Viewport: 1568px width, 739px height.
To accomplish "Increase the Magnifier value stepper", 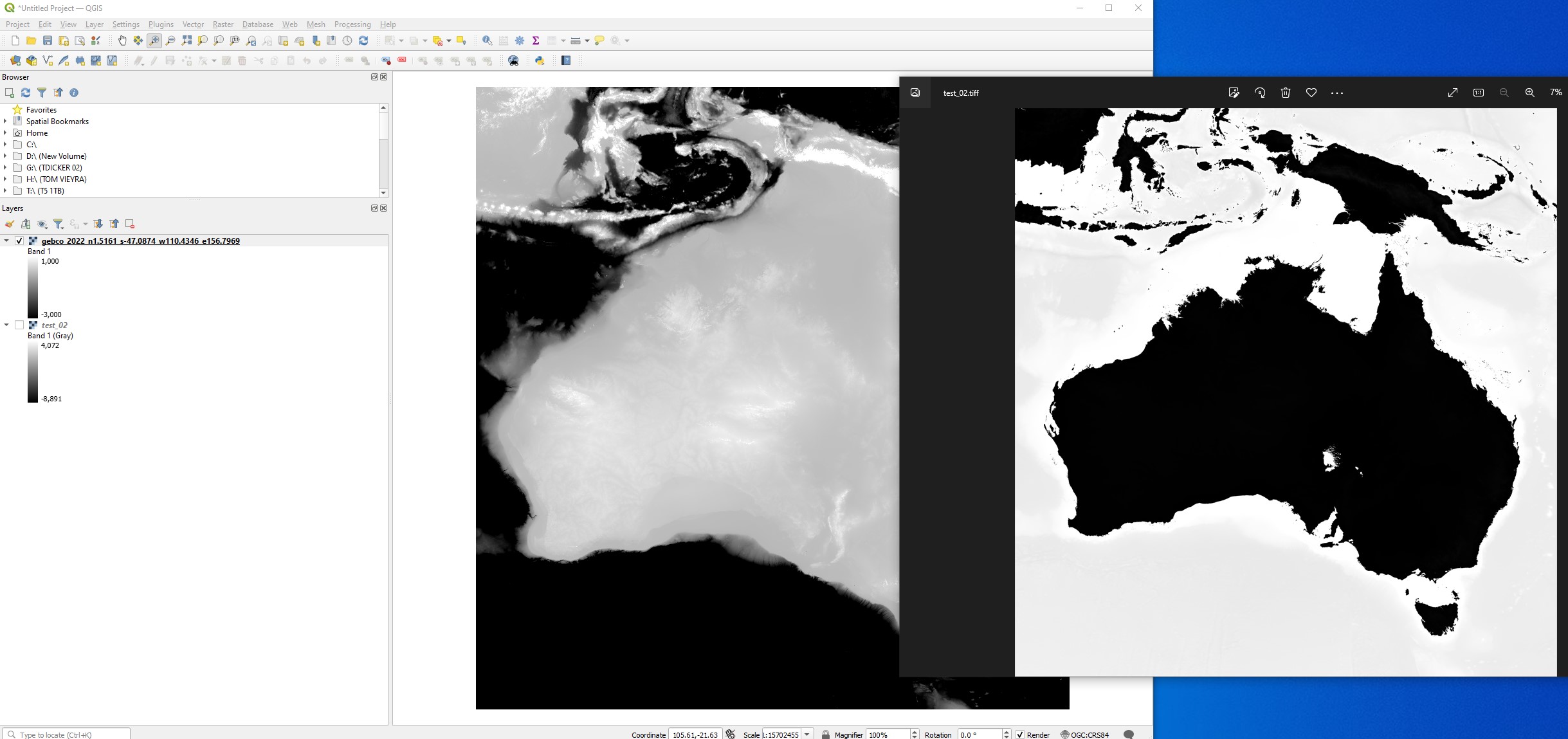I will [x=915, y=732].
